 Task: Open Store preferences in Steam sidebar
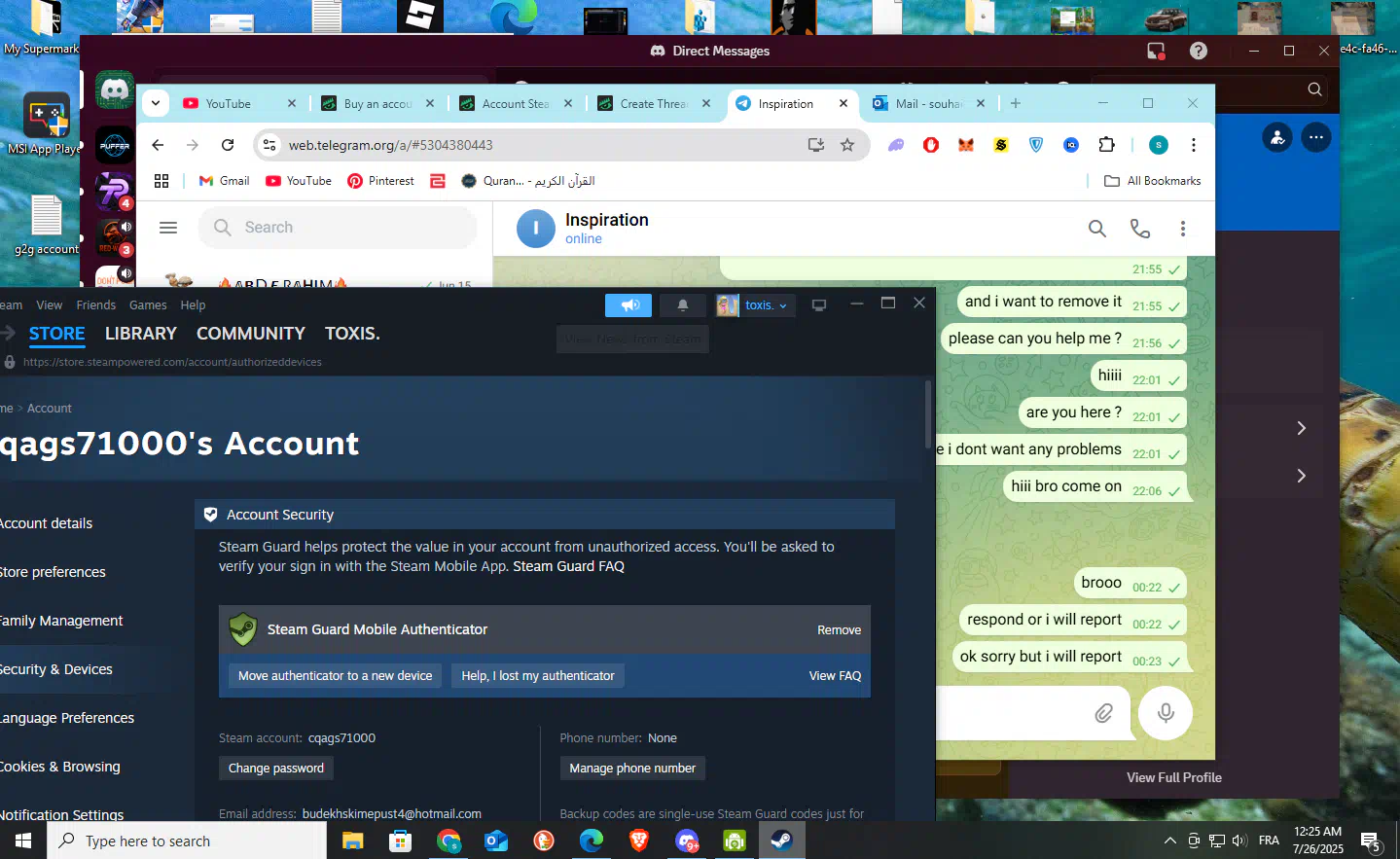(x=53, y=572)
